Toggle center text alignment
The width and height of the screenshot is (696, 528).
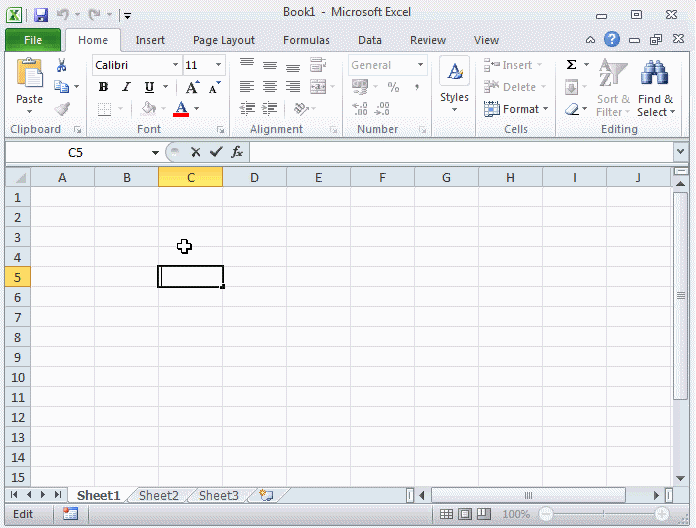pos(269,87)
